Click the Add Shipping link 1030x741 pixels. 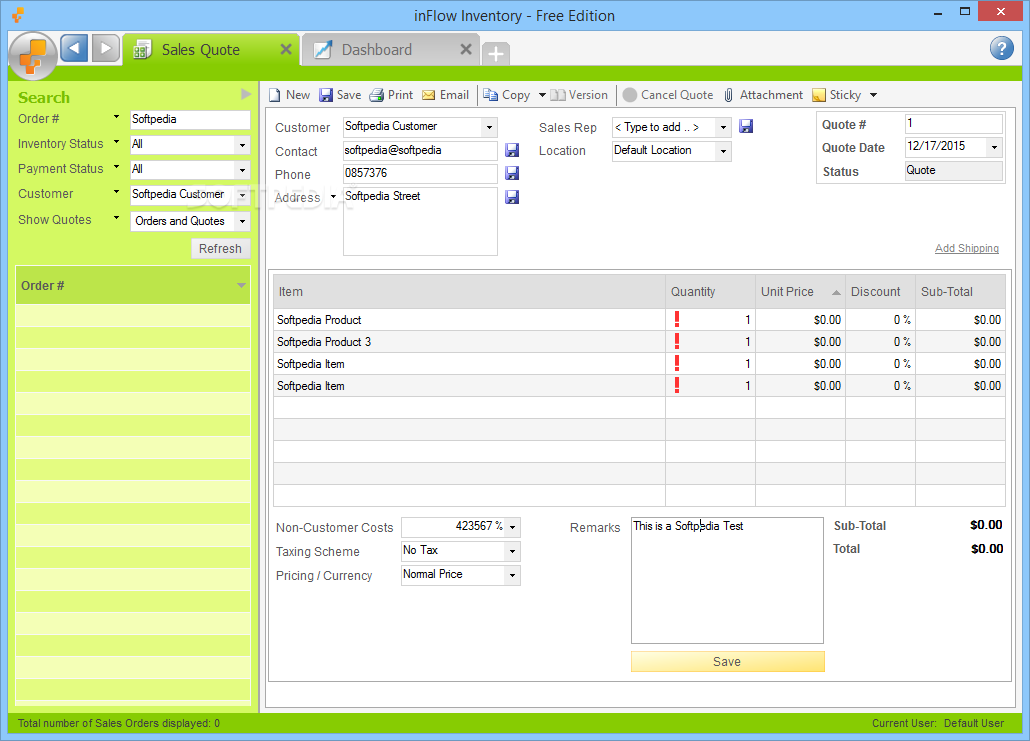[x=967, y=248]
